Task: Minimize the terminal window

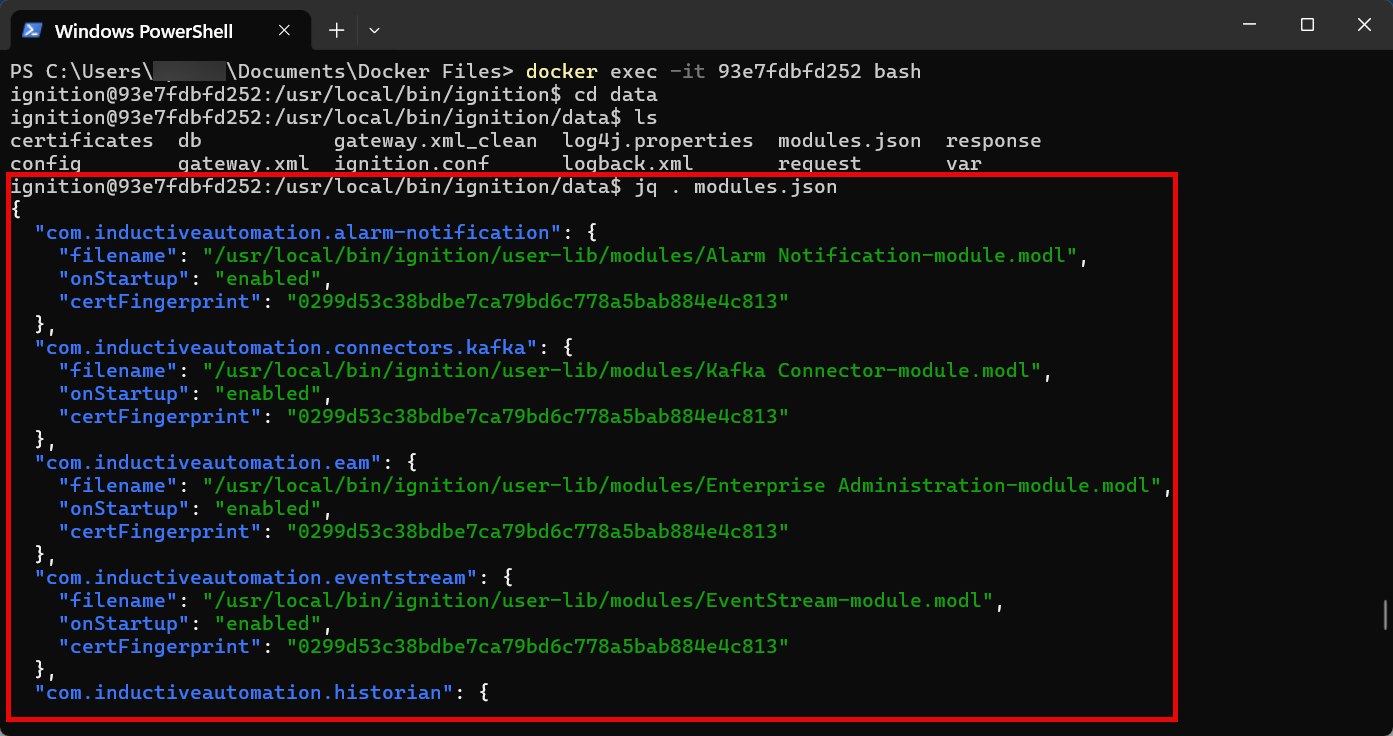Action: pyautogui.click(x=1249, y=24)
